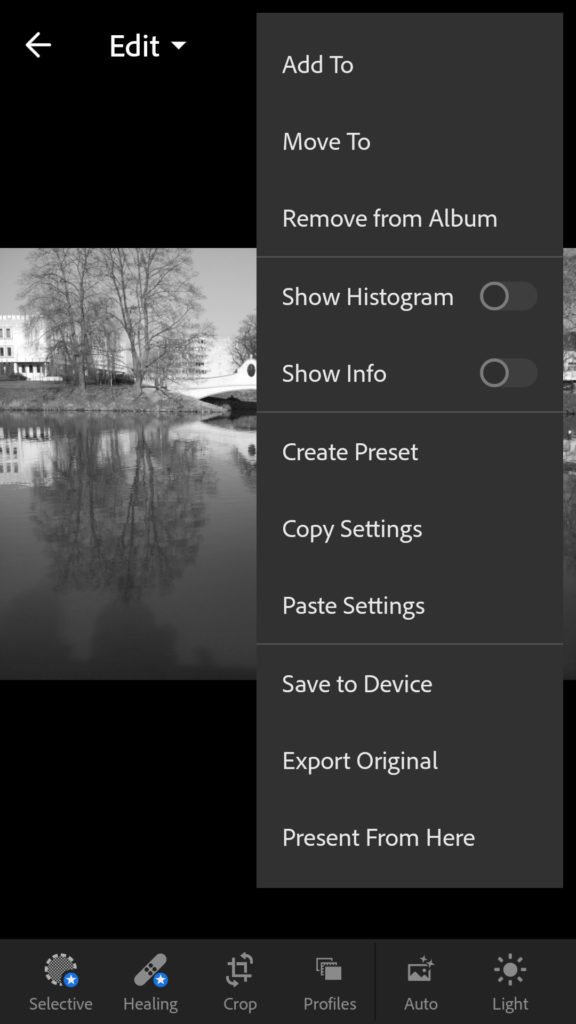Screen dimensions: 576x1024
Task: Turn on the Show Info switch
Action: pyautogui.click(x=509, y=374)
